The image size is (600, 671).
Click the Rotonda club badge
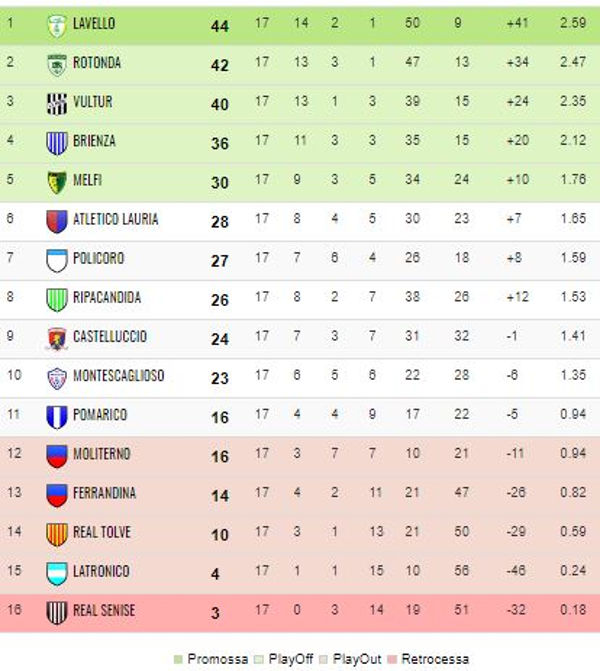(56, 65)
